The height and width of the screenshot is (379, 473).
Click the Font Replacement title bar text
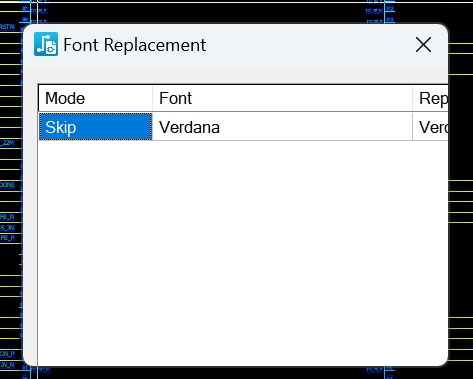[x=135, y=45]
